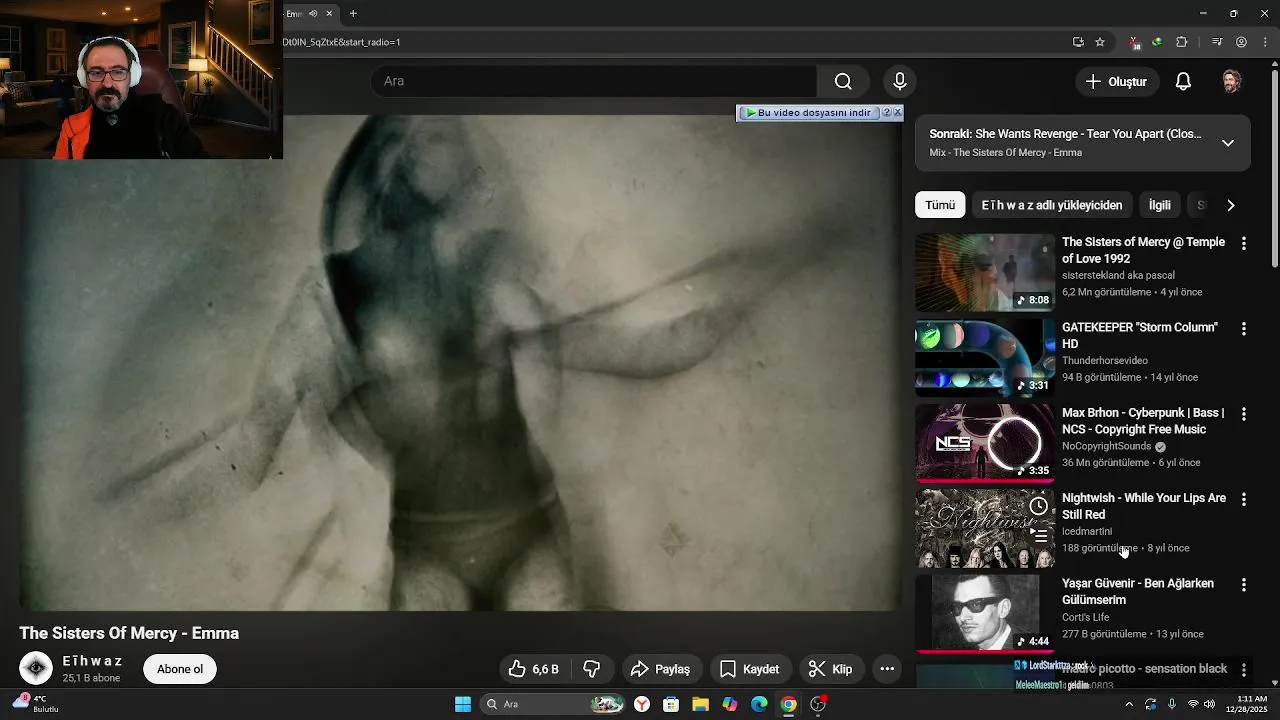The height and width of the screenshot is (720, 1280).
Task: Open options menu for Yaşar Güvenir video
Action: pyautogui.click(x=1244, y=584)
